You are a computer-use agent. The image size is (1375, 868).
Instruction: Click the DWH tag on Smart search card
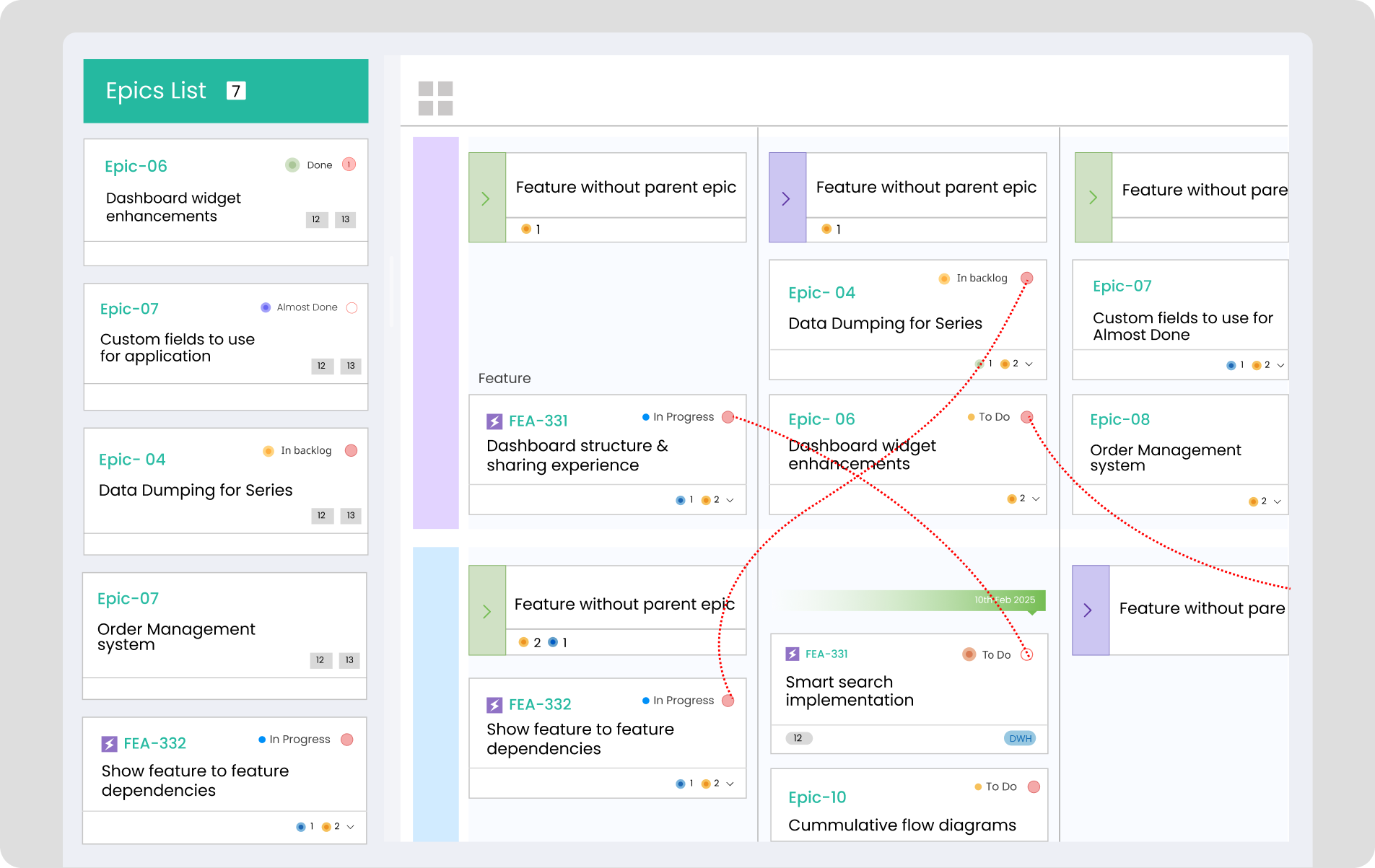(1019, 738)
